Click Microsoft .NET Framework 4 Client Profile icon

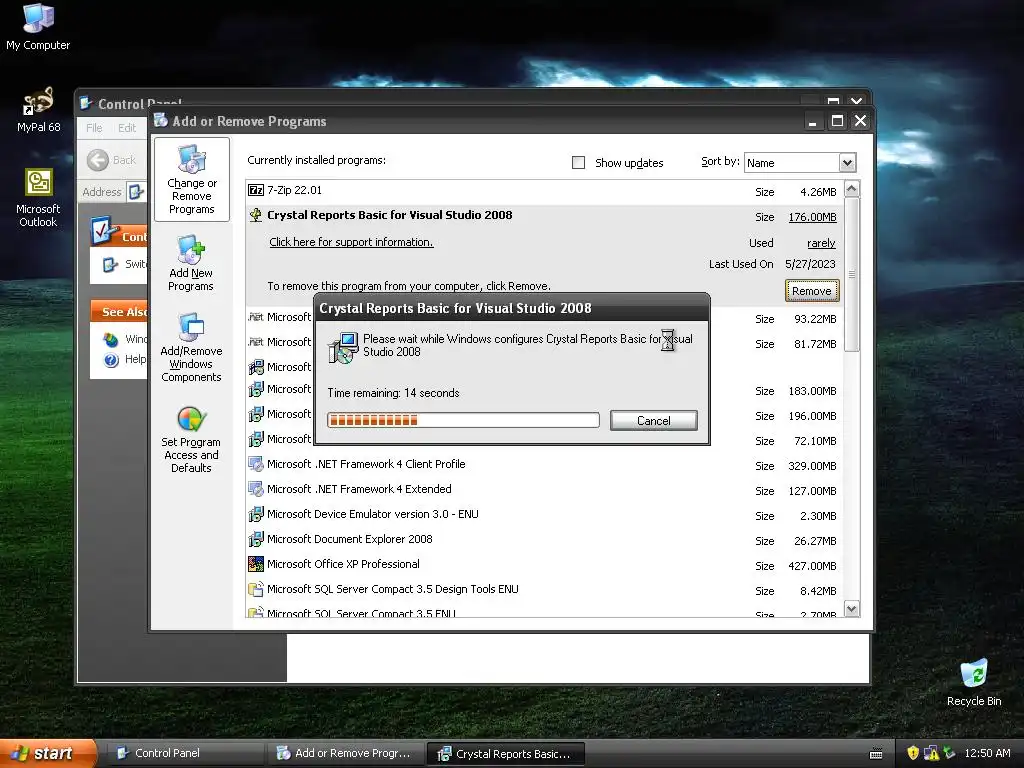[x=256, y=464]
